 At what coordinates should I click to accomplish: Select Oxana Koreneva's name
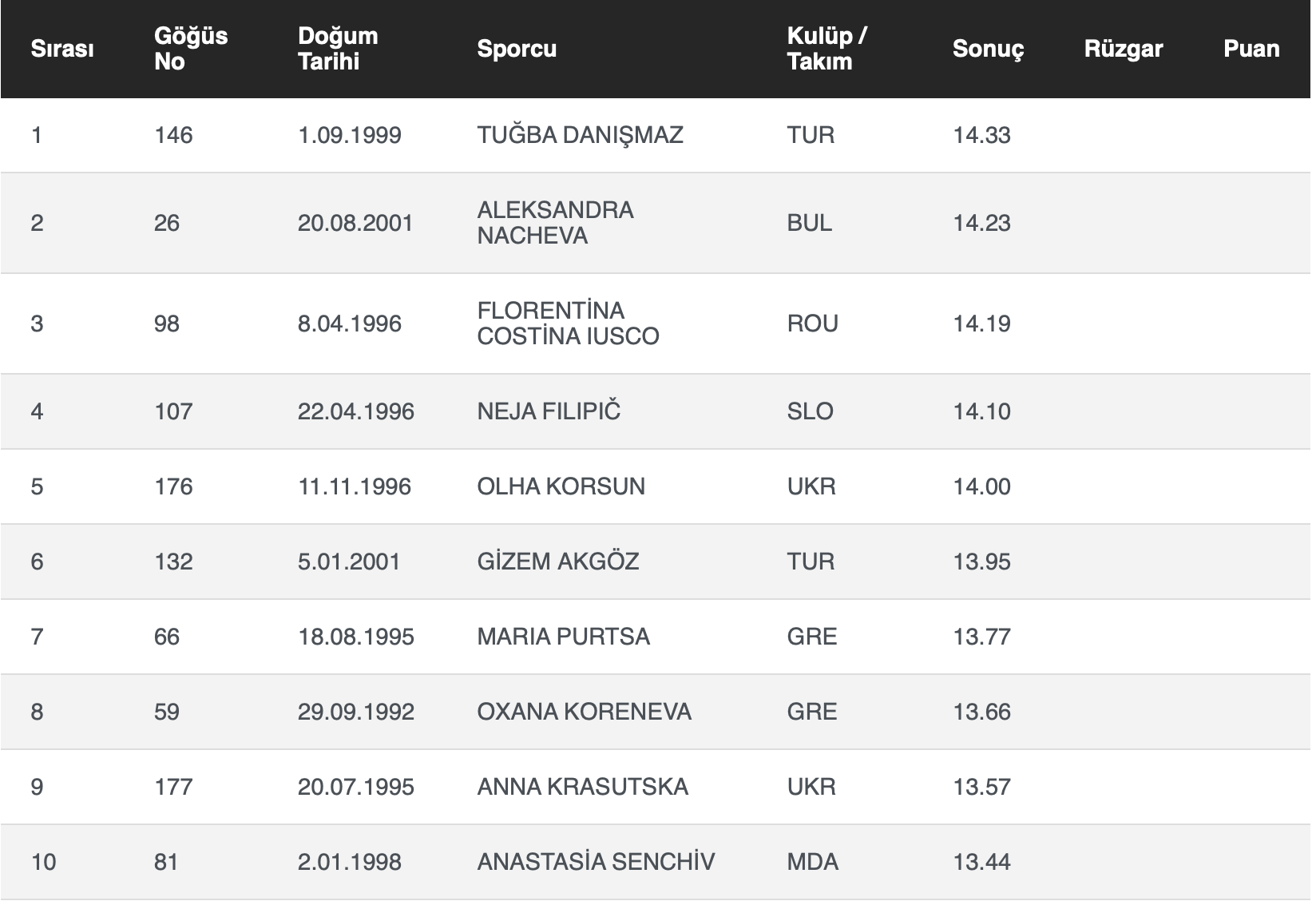point(584,712)
